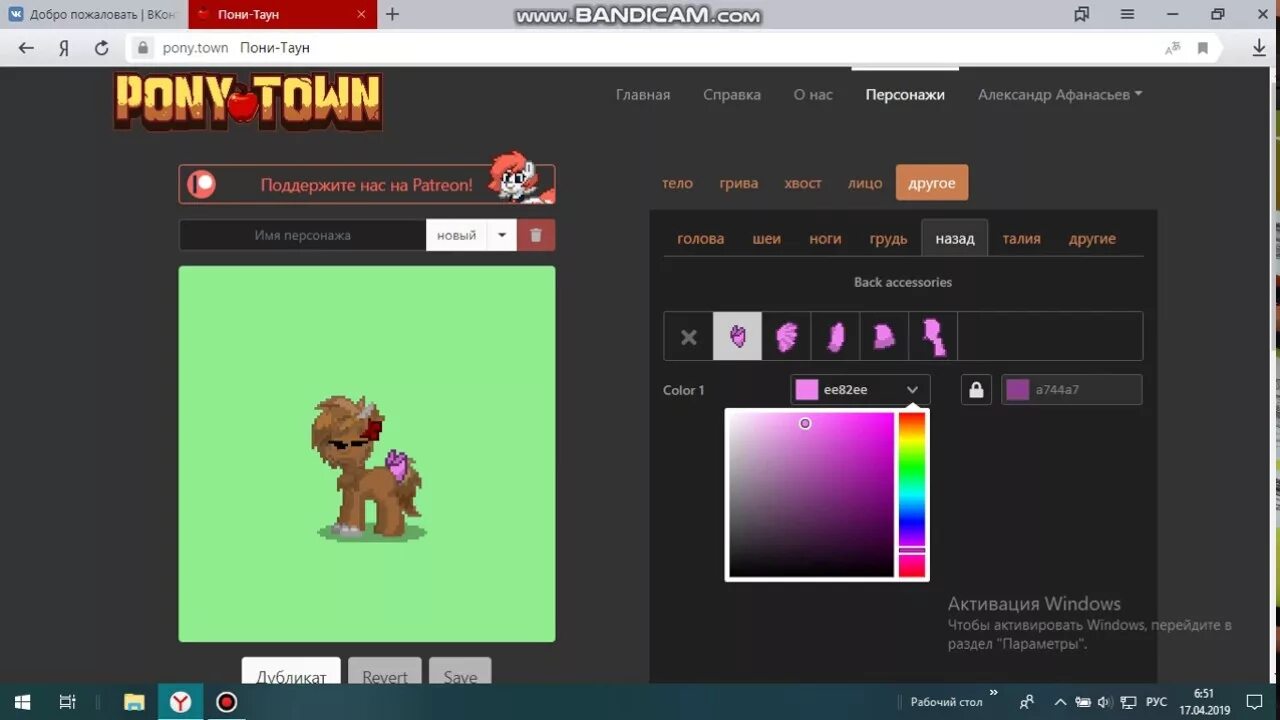The image size is (1280, 720).
Task: Switch to грива tab
Action: tap(739, 183)
